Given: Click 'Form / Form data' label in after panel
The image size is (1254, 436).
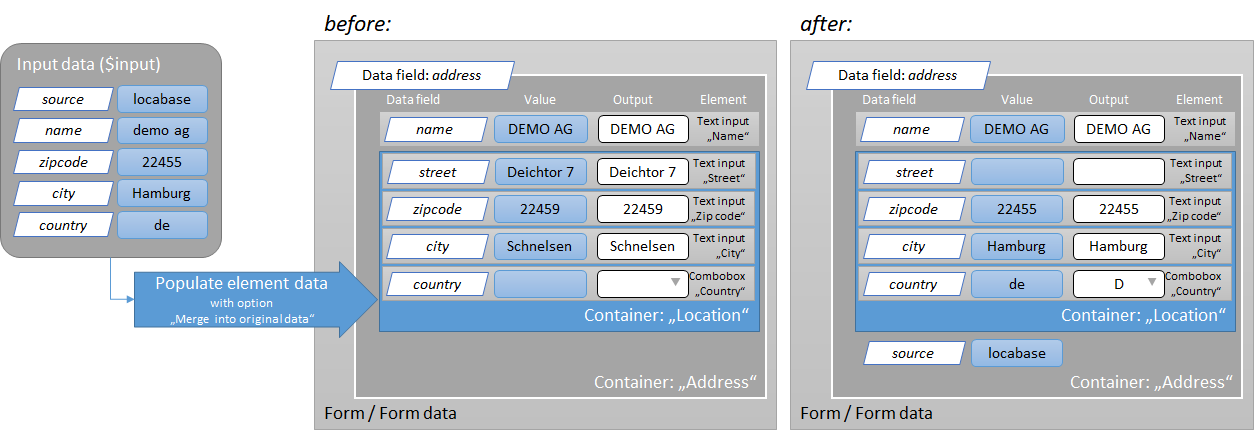Looking at the screenshot, I should tap(866, 413).
